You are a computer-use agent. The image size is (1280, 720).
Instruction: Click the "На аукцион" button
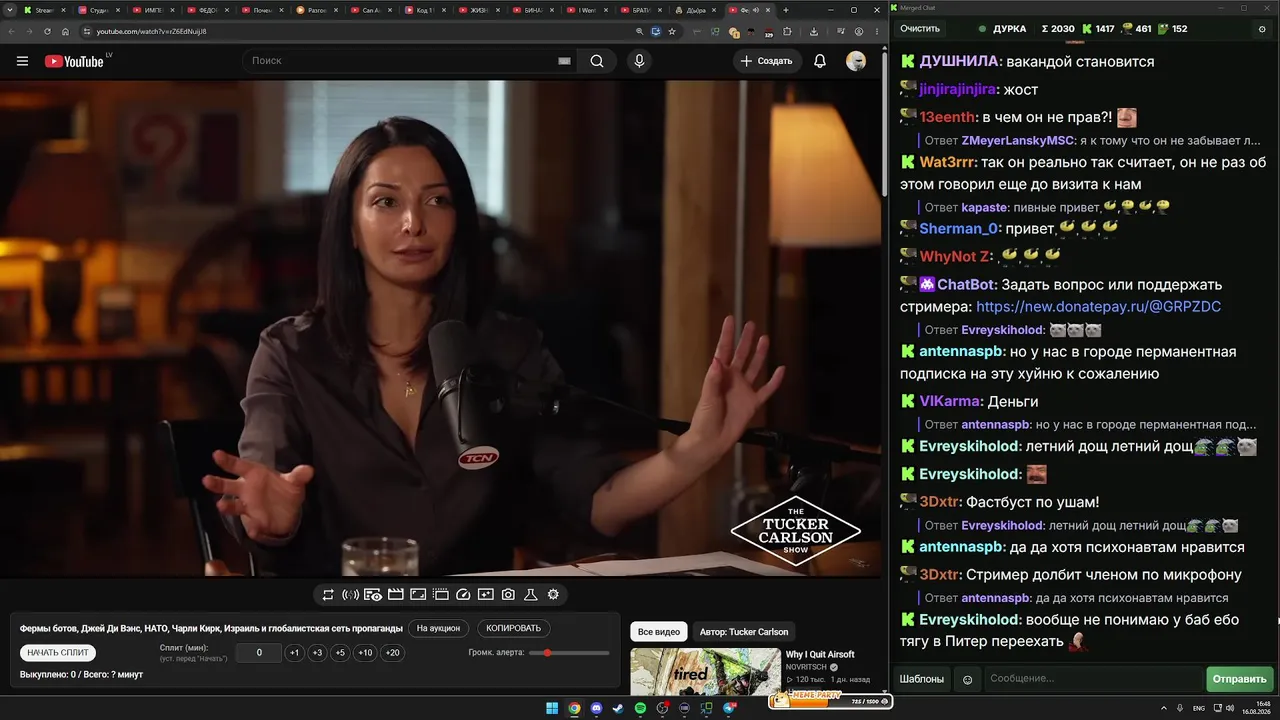(x=439, y=628)
